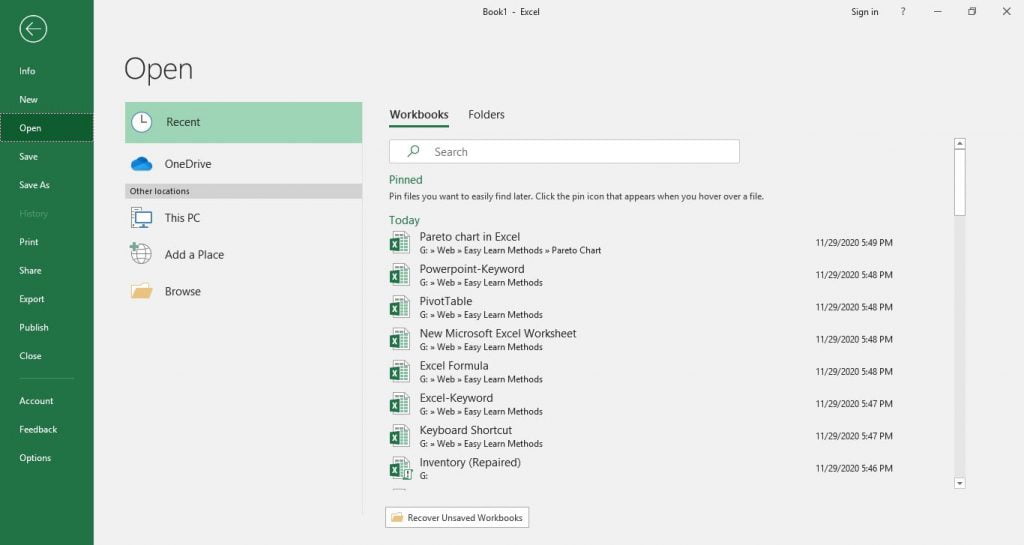The height and width of the screenshot is (545, 1024).
Task: Click the file list scrollbar thumb
Action: tap(959, 183)
